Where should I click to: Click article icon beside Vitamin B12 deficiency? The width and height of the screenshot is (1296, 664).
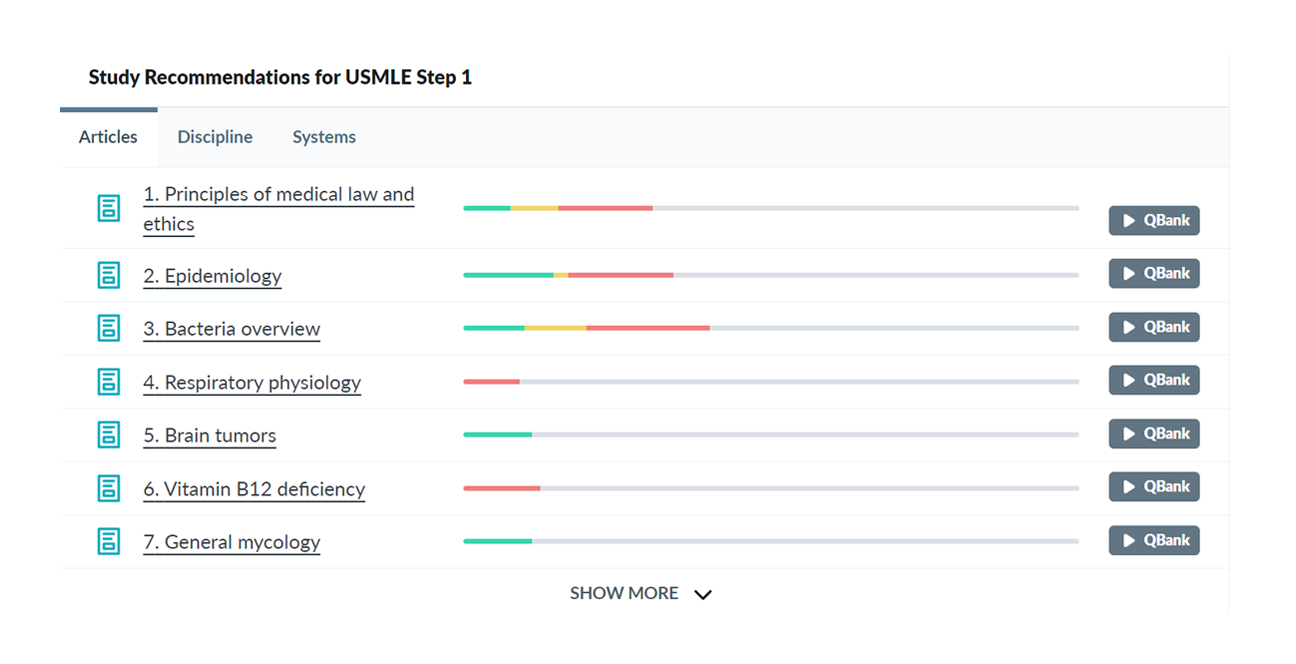pyautogui.click(x=108, y=488)
